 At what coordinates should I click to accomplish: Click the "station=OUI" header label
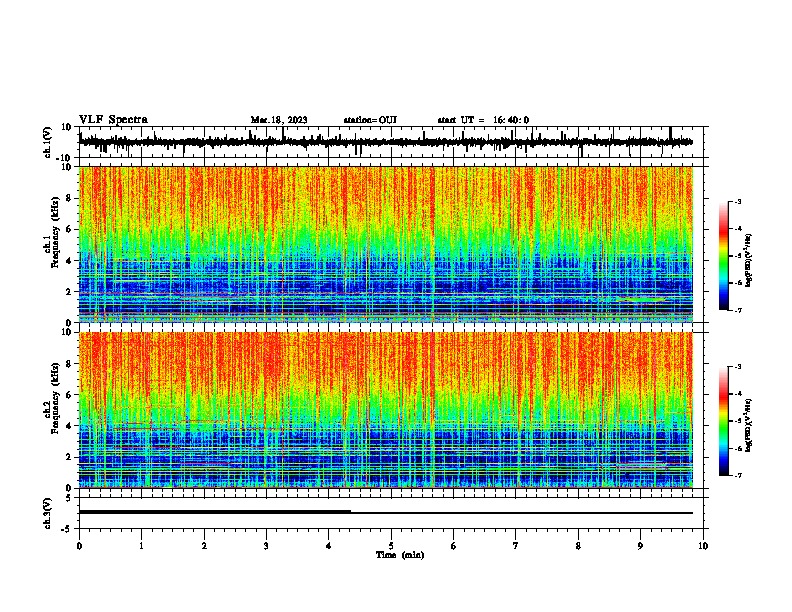(370, 120)
